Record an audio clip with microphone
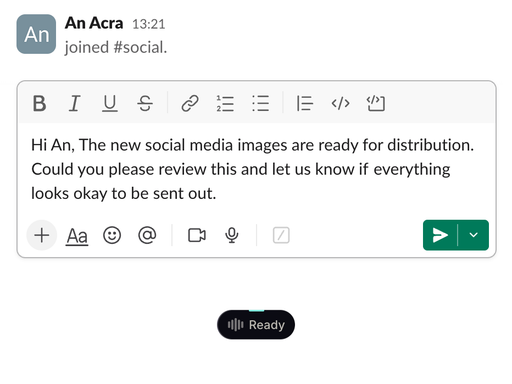This screenshot has width=512, height=384. (x=232, y=235)
